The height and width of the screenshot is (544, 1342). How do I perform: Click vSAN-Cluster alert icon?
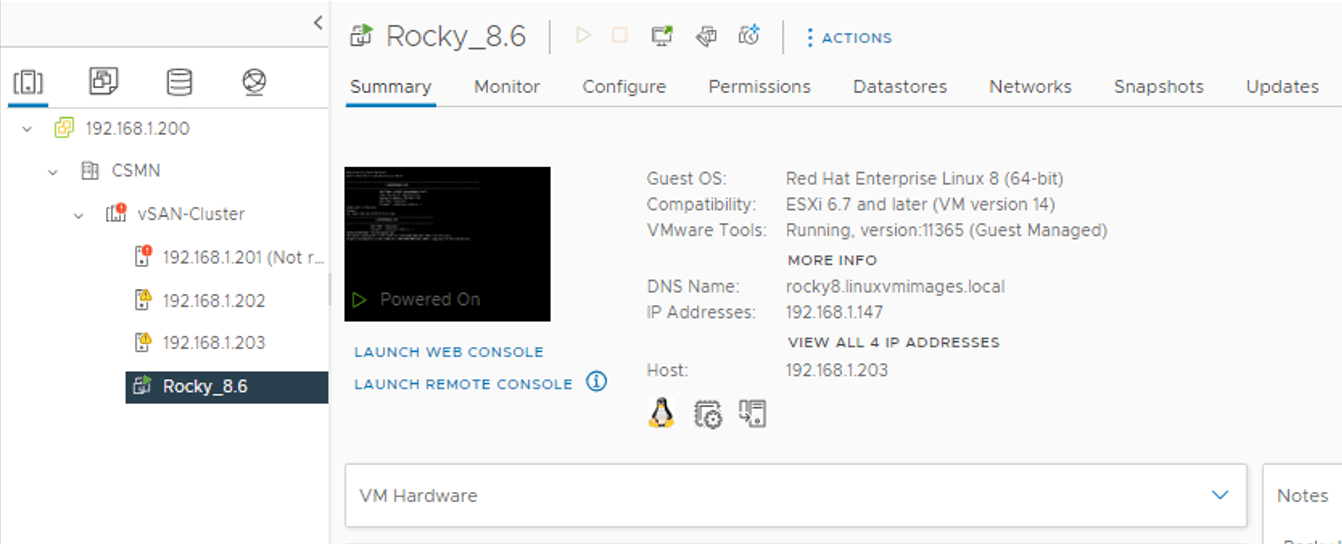click(x=115, y=213)
